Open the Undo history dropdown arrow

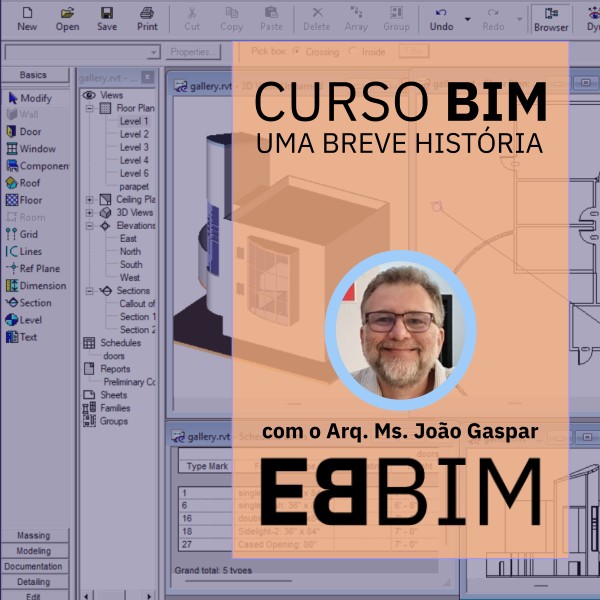[467, 18]
